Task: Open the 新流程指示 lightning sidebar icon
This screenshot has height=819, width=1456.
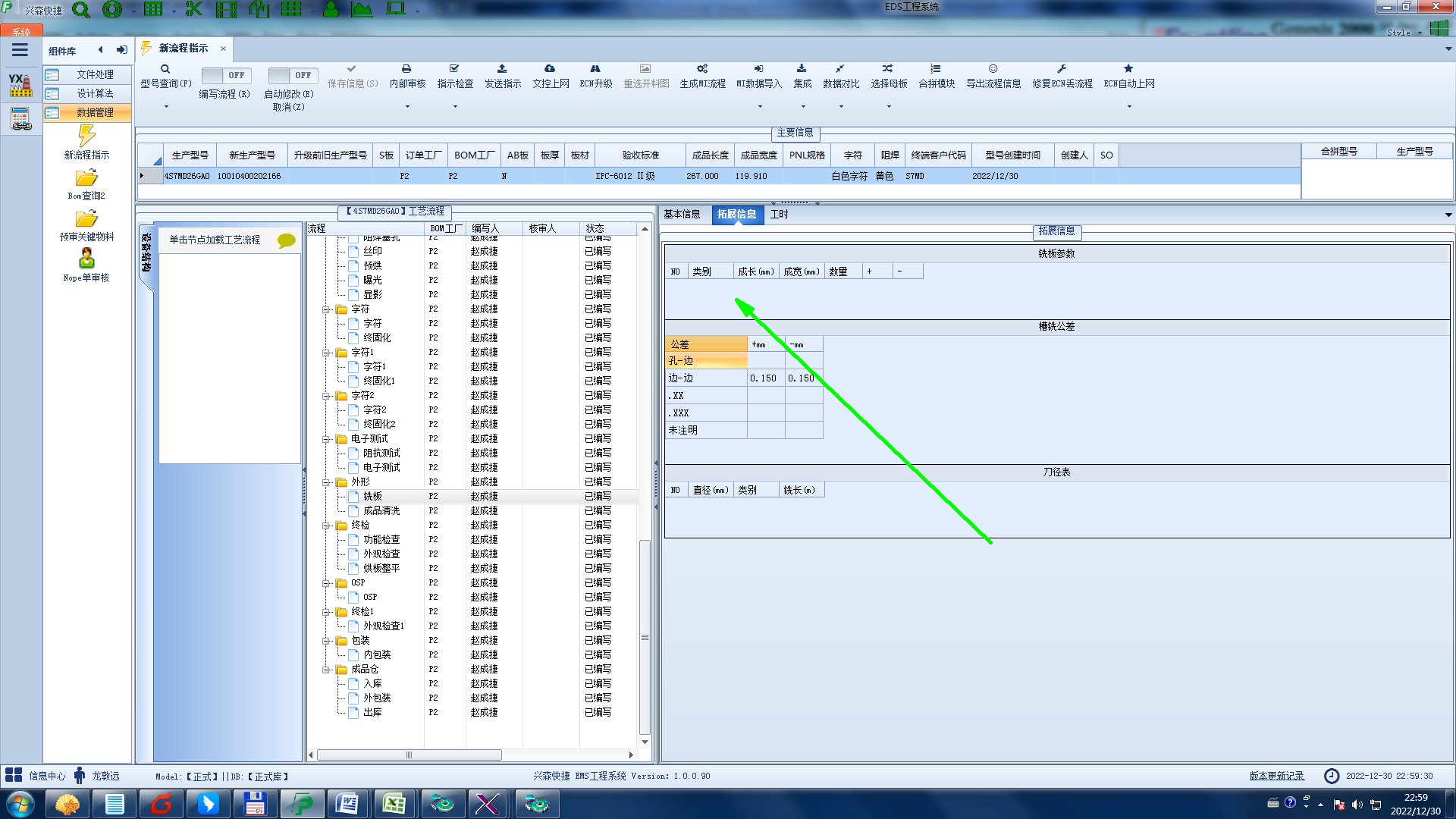Action: (x=86, y=136)
